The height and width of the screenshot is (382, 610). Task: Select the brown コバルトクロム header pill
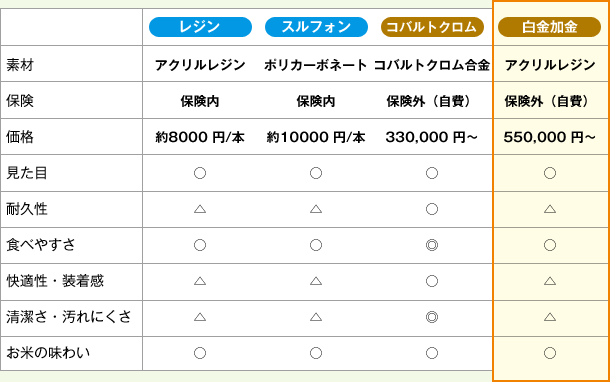pos(432,27)
